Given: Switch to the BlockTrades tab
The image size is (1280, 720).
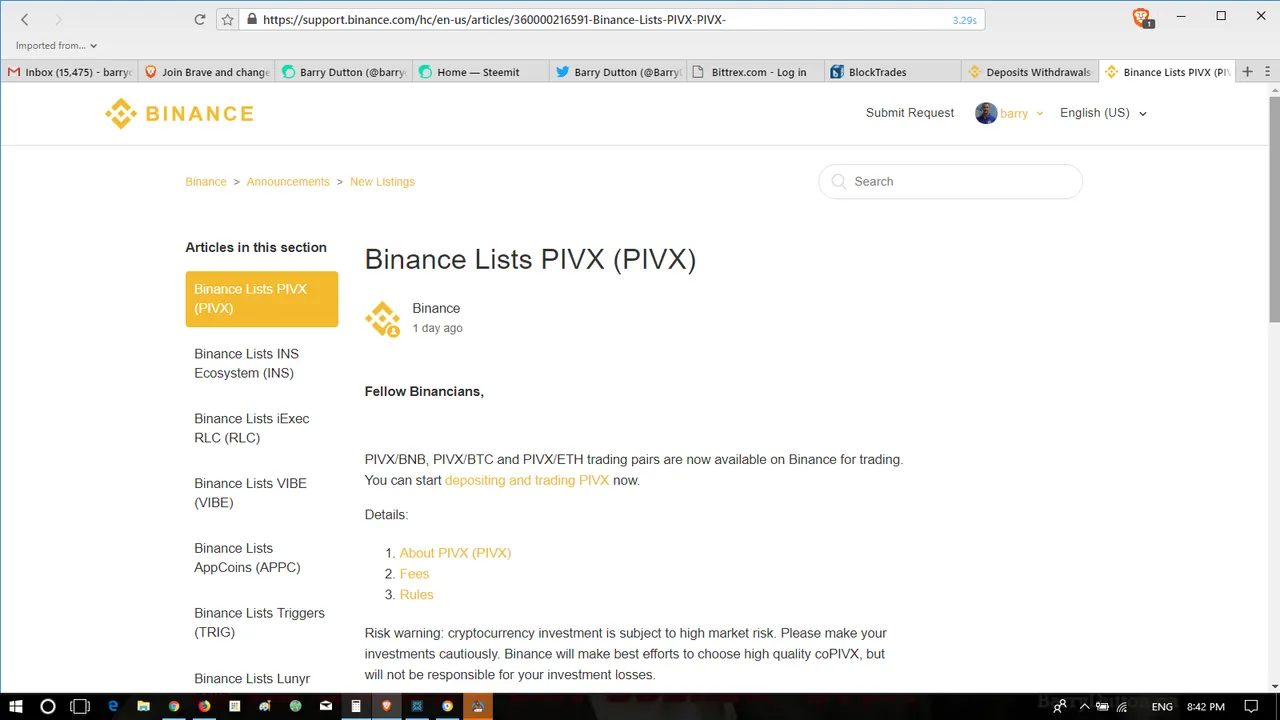Looking at the screenshot, I should coord(893,72).
